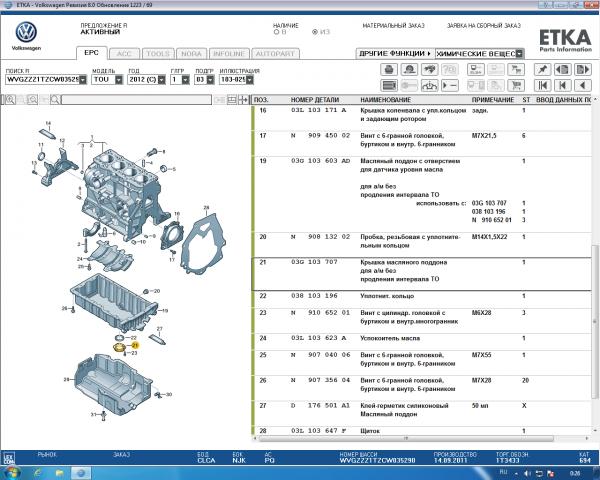Viewport: 600px width, 480px height.
Task: Select row 27 part D 176 501 A1
Action: (422, 413)
